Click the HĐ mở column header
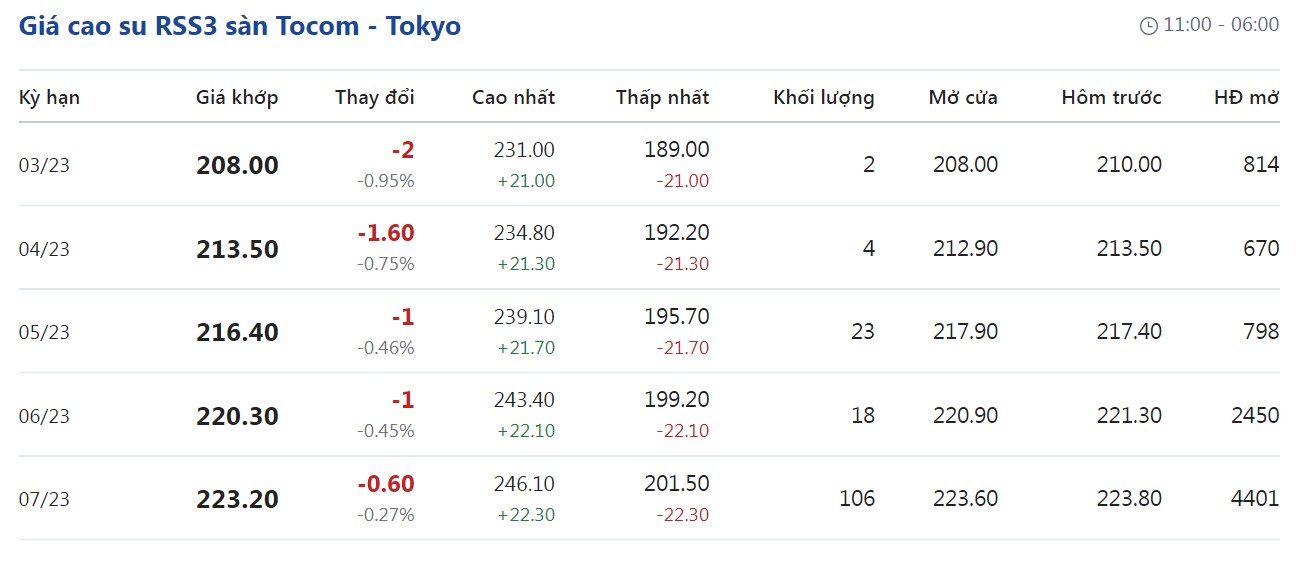 pos(1246,97)
